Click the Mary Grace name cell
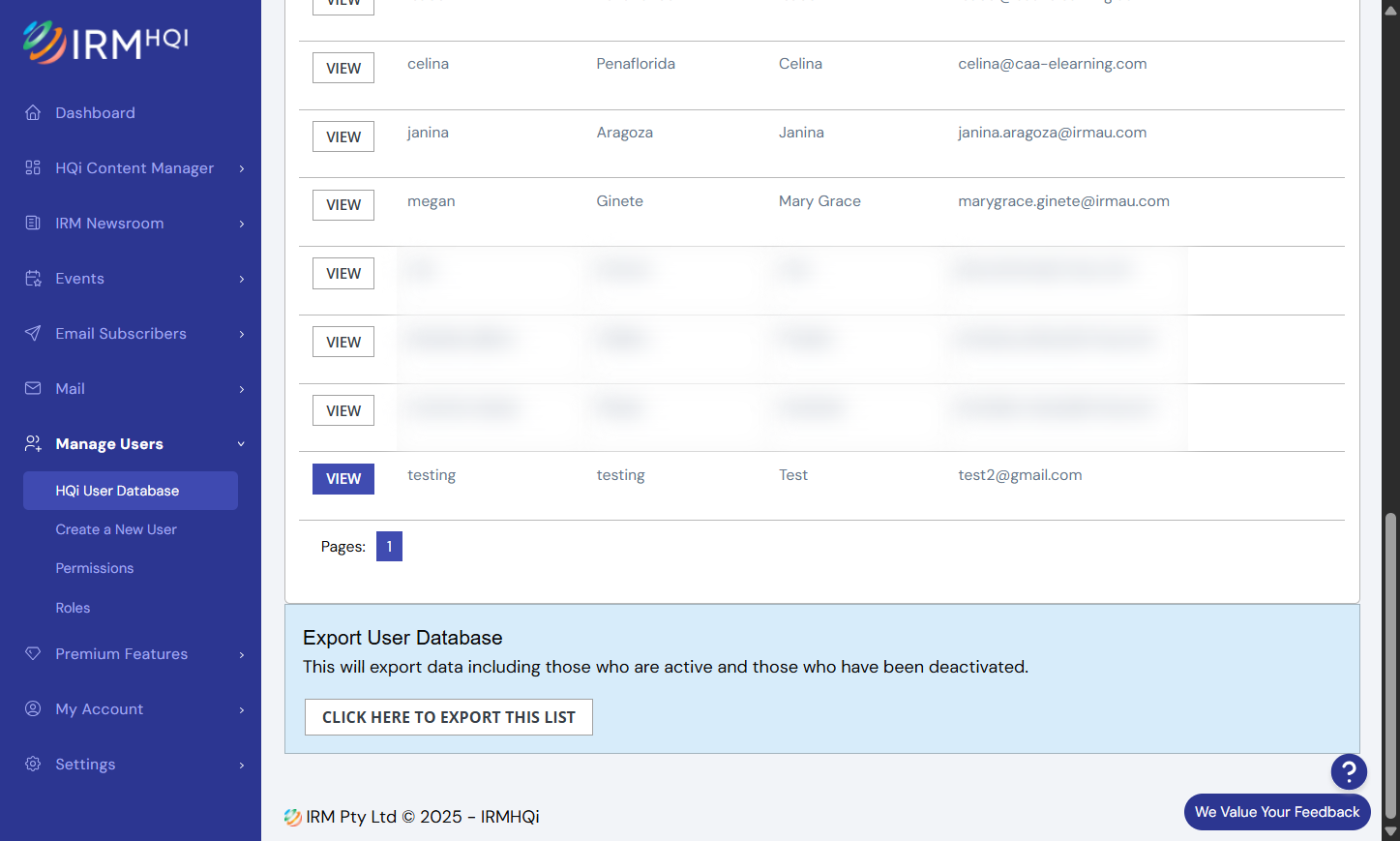Viewport: 1400px width, 841px height. coord(819,201)
